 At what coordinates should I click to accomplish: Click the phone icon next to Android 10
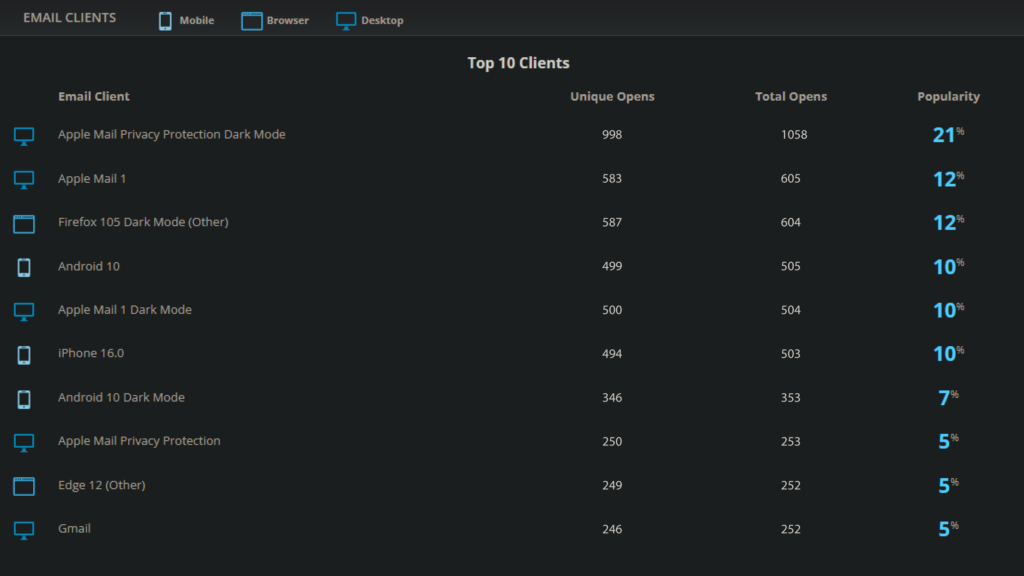pyautogui.click(x=24, y=267)
